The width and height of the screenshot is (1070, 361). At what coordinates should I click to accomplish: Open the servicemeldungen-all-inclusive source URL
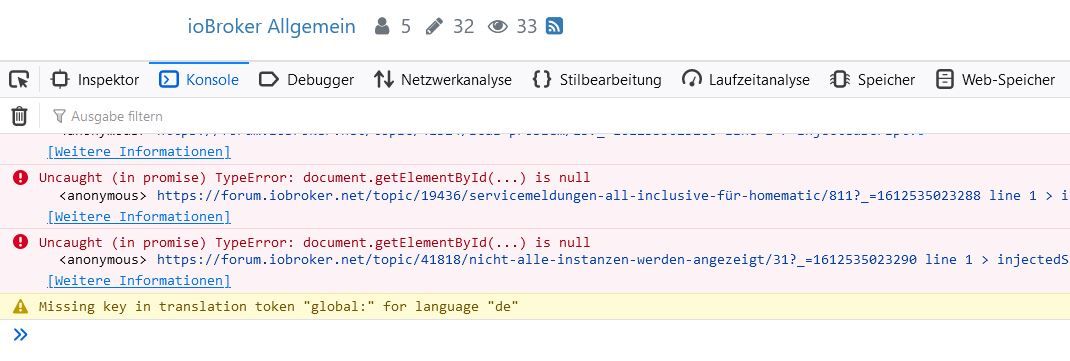[x=568, y=196]
